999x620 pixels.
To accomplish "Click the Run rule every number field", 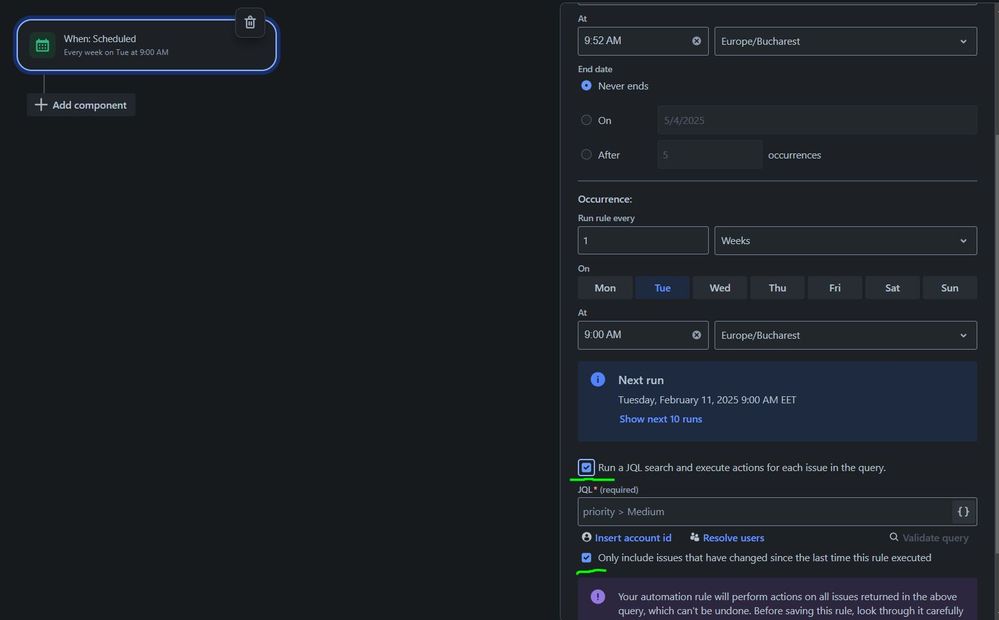I will click(643, 241).
